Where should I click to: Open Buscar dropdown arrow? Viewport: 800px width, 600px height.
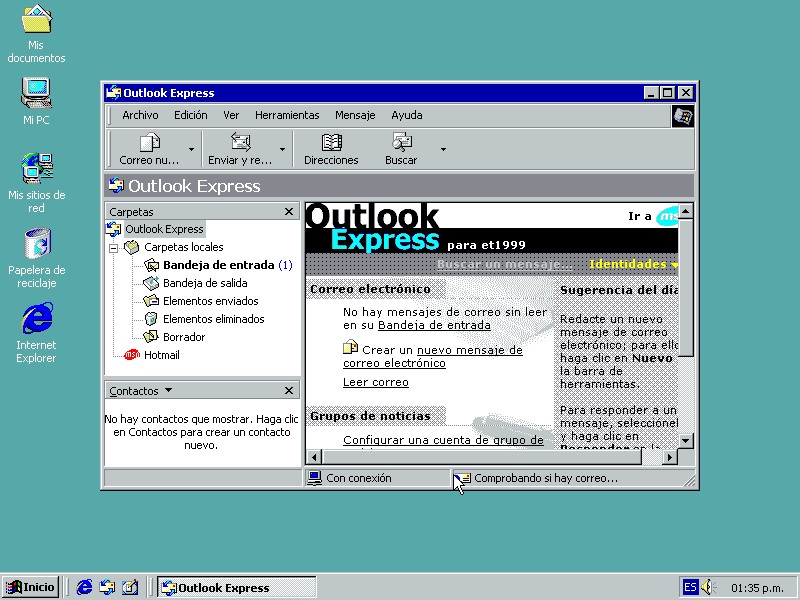point(443,149)
